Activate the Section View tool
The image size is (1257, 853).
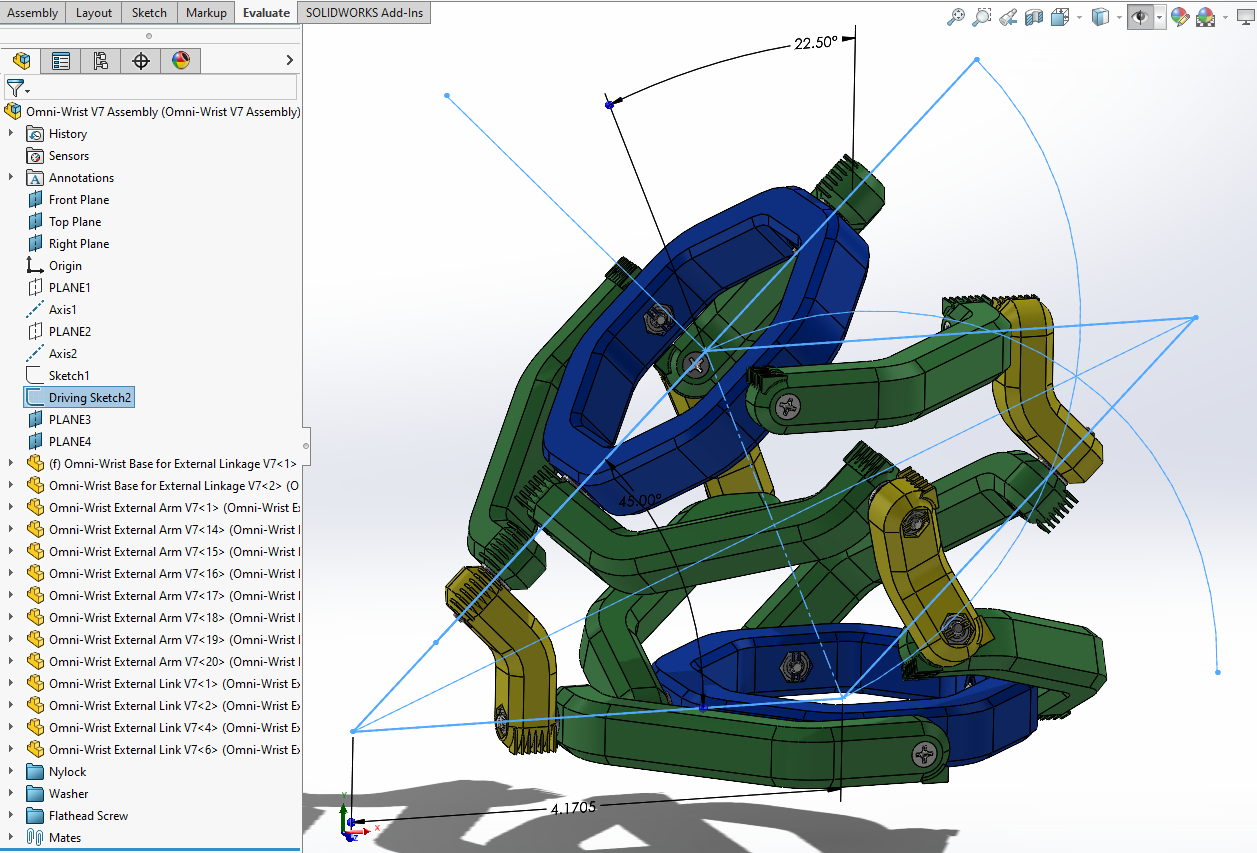pos(1034,16)
